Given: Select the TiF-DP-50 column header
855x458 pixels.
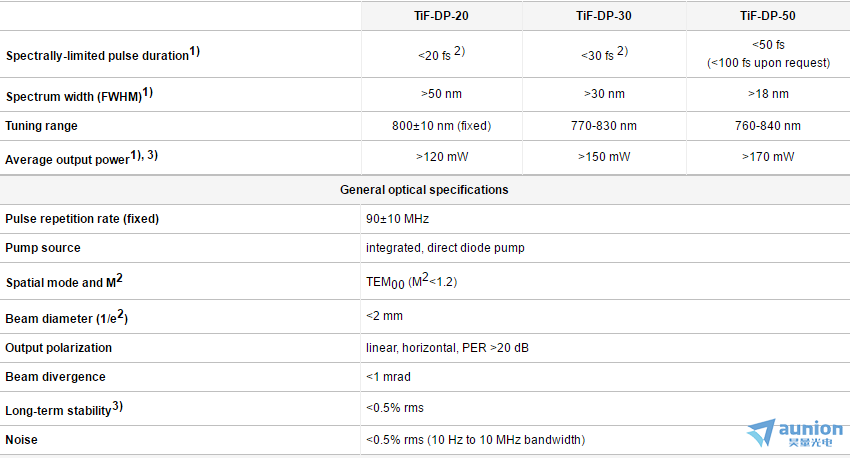Looking at the screenshot, I should tap(768, 16).
